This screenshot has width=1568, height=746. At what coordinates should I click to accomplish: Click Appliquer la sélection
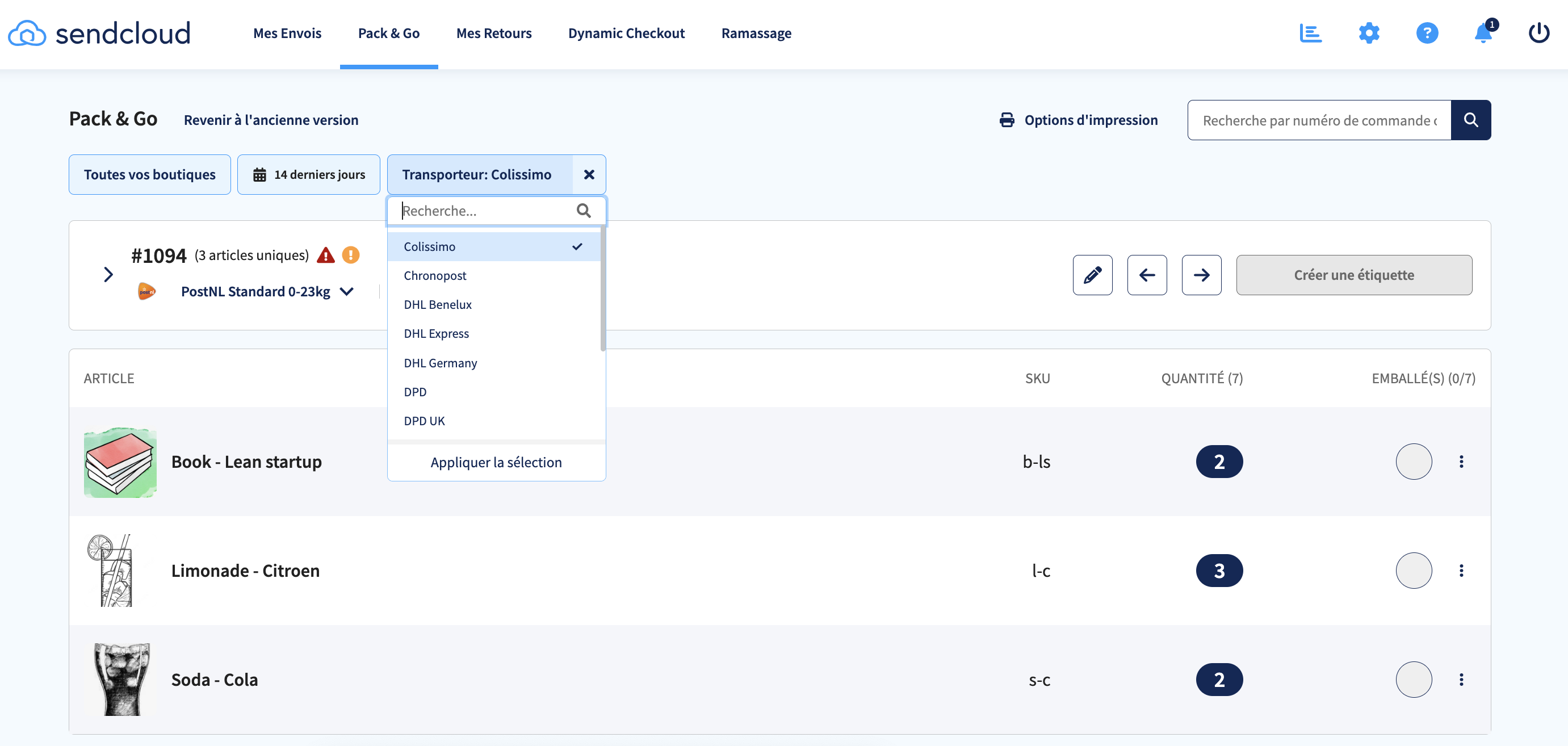(496, 463)
